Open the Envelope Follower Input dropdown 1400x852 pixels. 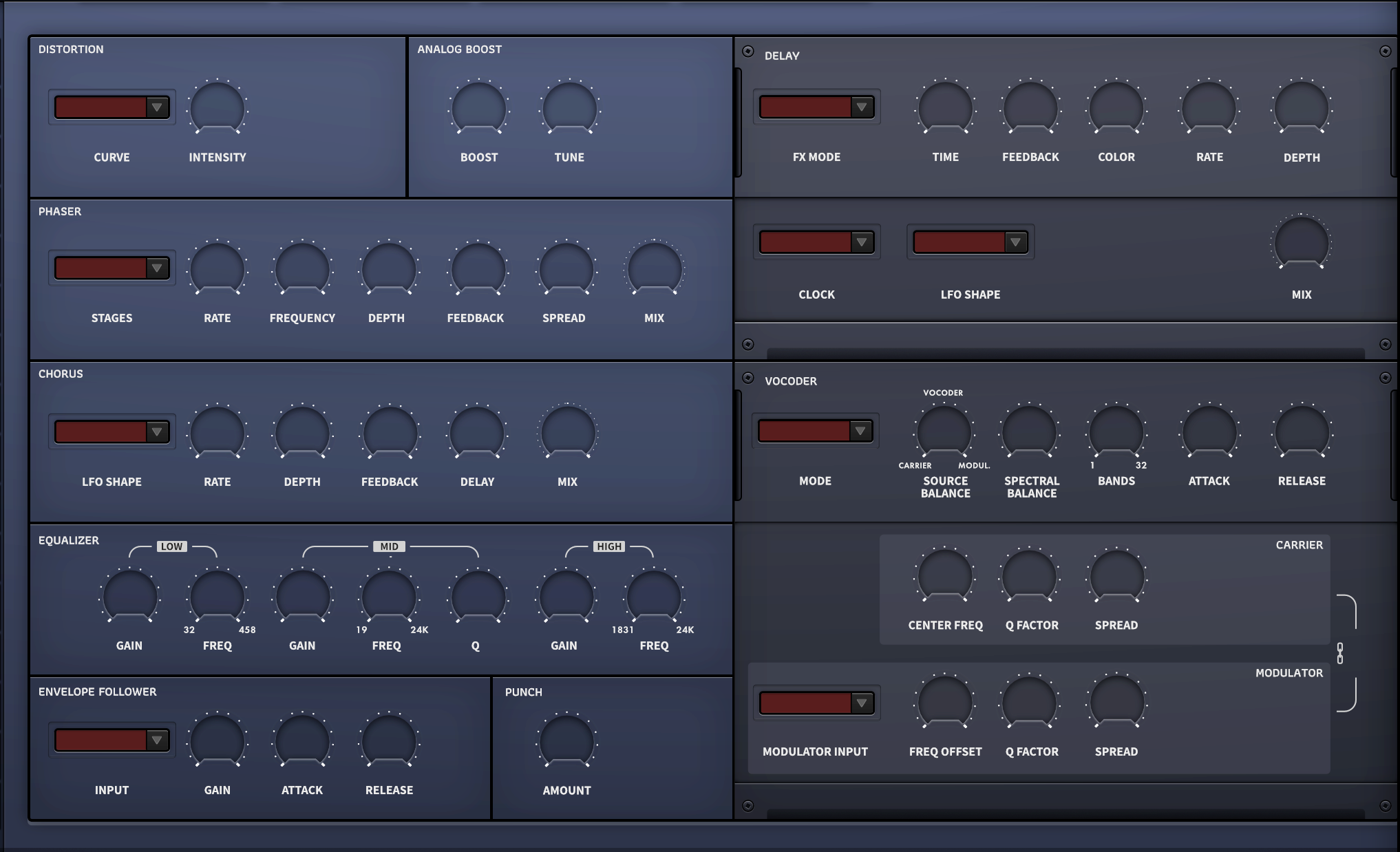coord(112,740)
